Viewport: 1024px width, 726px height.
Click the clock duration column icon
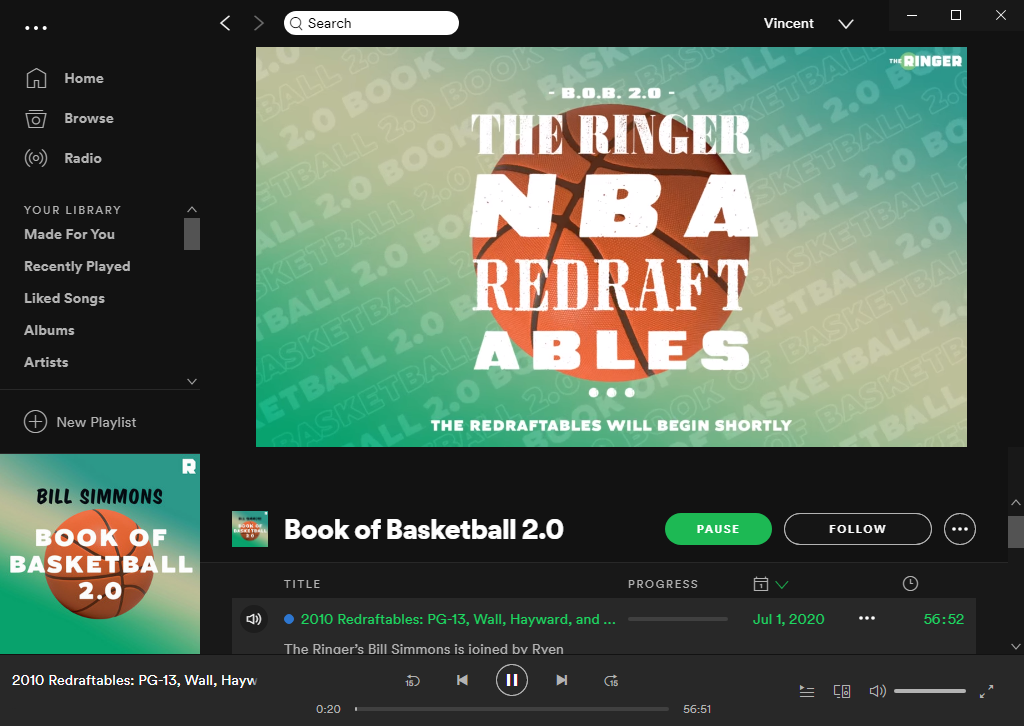pyautogui.click(x=910, y=584)
